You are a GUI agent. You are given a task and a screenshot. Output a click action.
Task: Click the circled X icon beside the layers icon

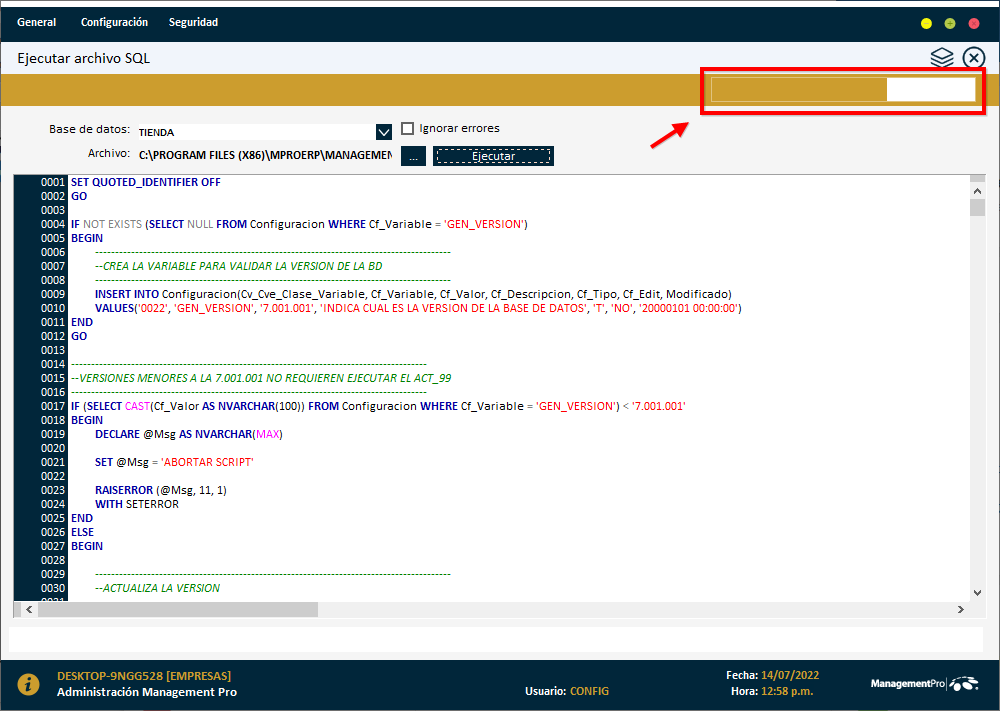pos(973,57)
